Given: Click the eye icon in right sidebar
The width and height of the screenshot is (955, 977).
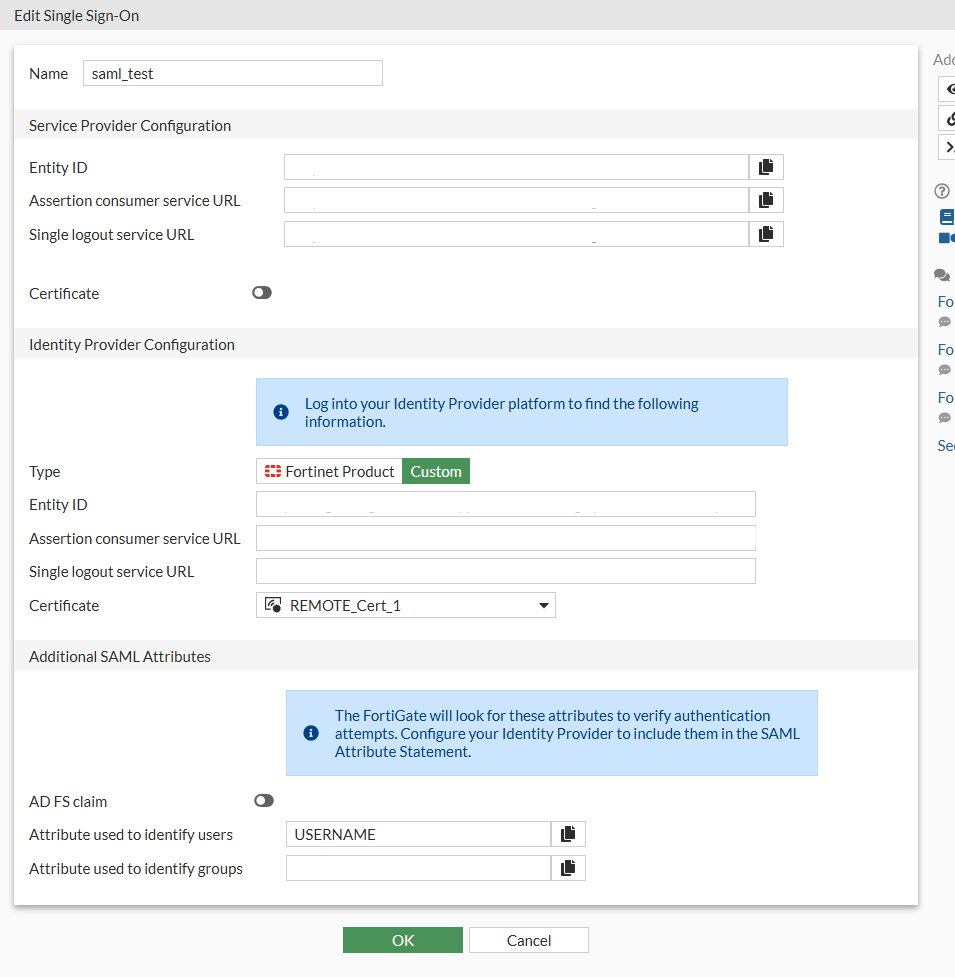Looking at the screenshot, I should [948, 89].
